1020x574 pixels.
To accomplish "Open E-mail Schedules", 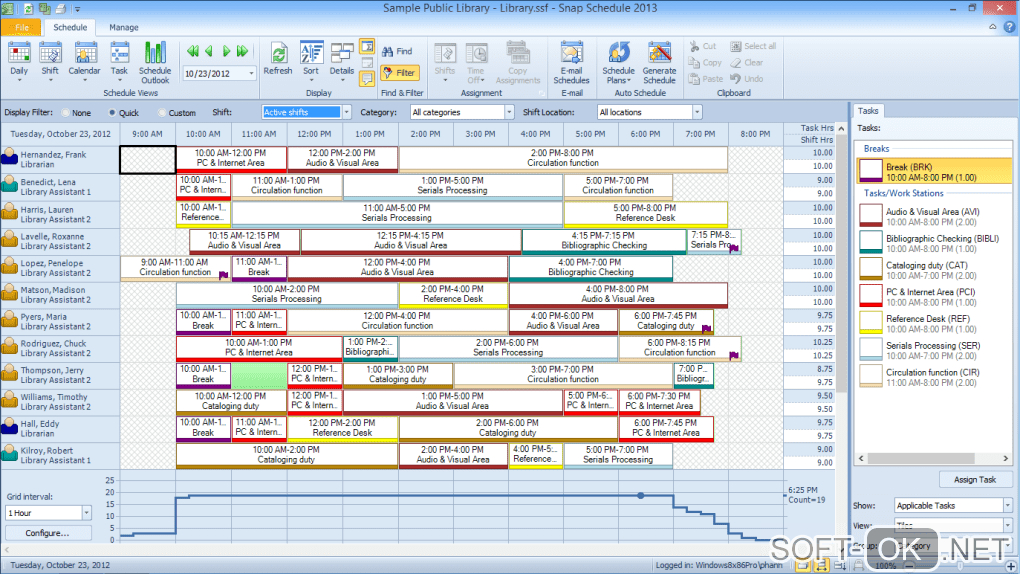I will coord(571,62).
